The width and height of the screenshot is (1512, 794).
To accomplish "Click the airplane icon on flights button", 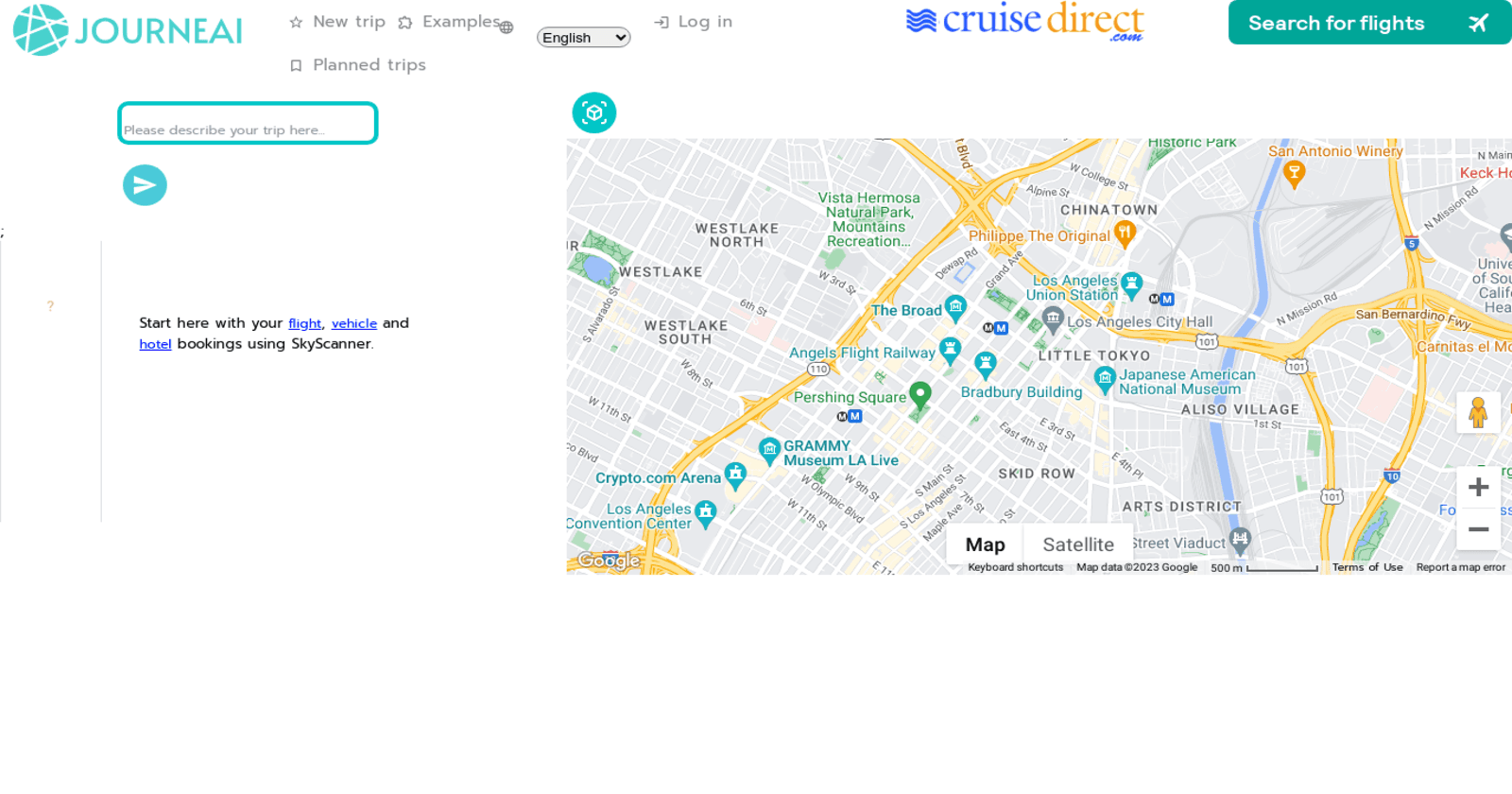I will coord(1478,23).
